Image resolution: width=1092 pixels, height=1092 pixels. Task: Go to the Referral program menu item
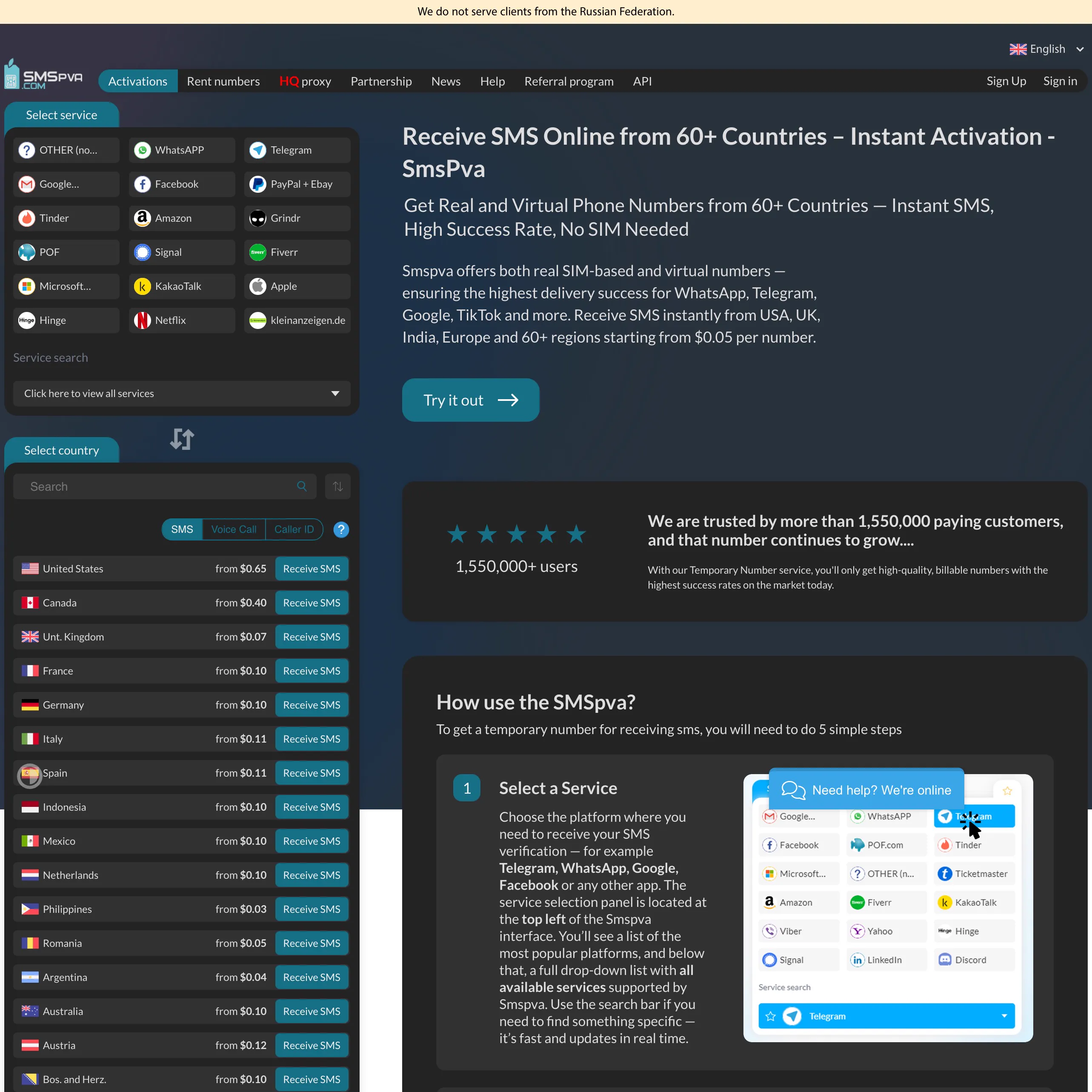point(569,81)
